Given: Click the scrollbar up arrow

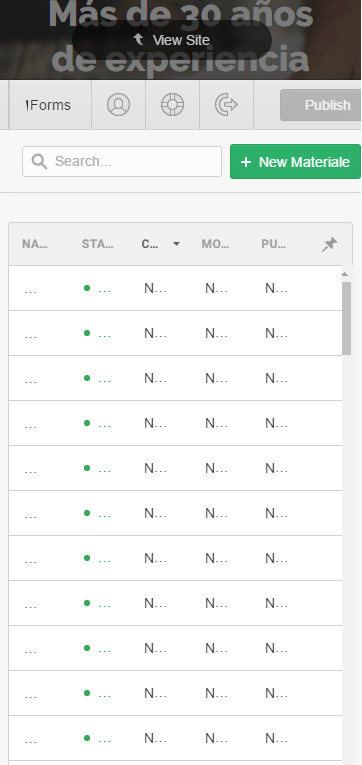Looking at the screenshot, I should coord(345,274).
